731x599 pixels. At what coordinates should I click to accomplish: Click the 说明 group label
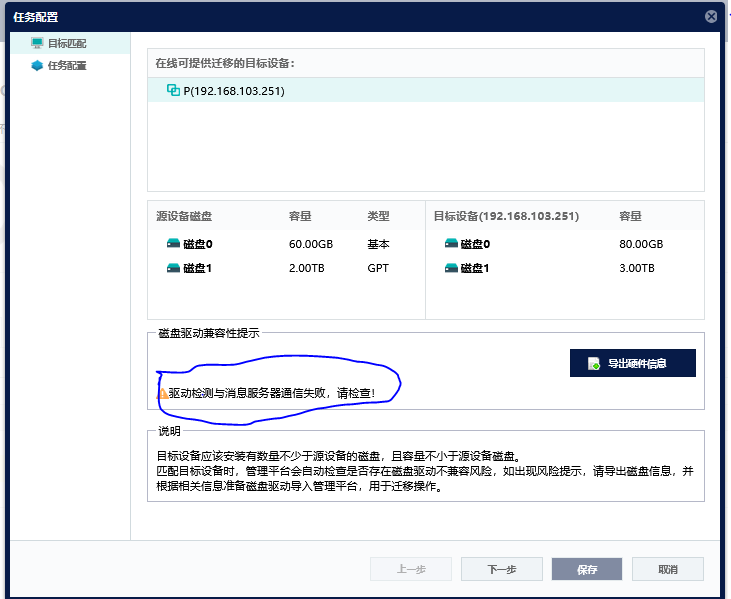(169, 431)
